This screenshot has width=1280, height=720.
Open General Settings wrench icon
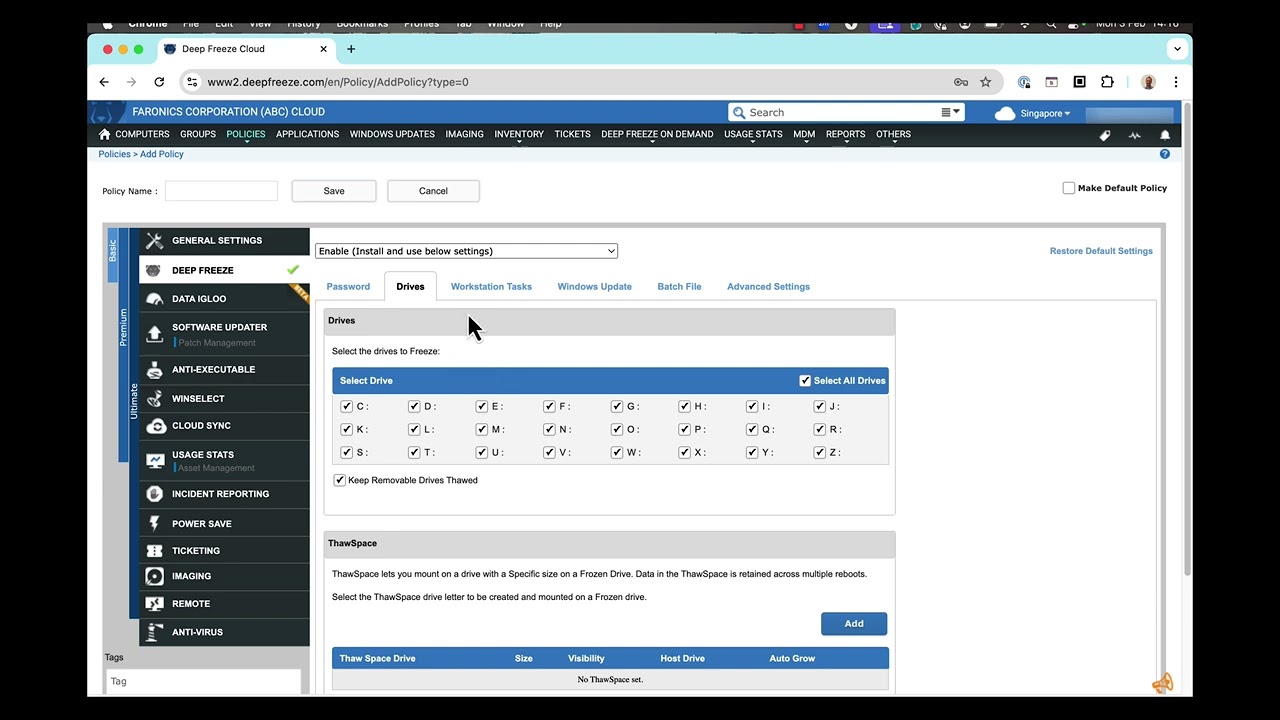coord(154,241)
